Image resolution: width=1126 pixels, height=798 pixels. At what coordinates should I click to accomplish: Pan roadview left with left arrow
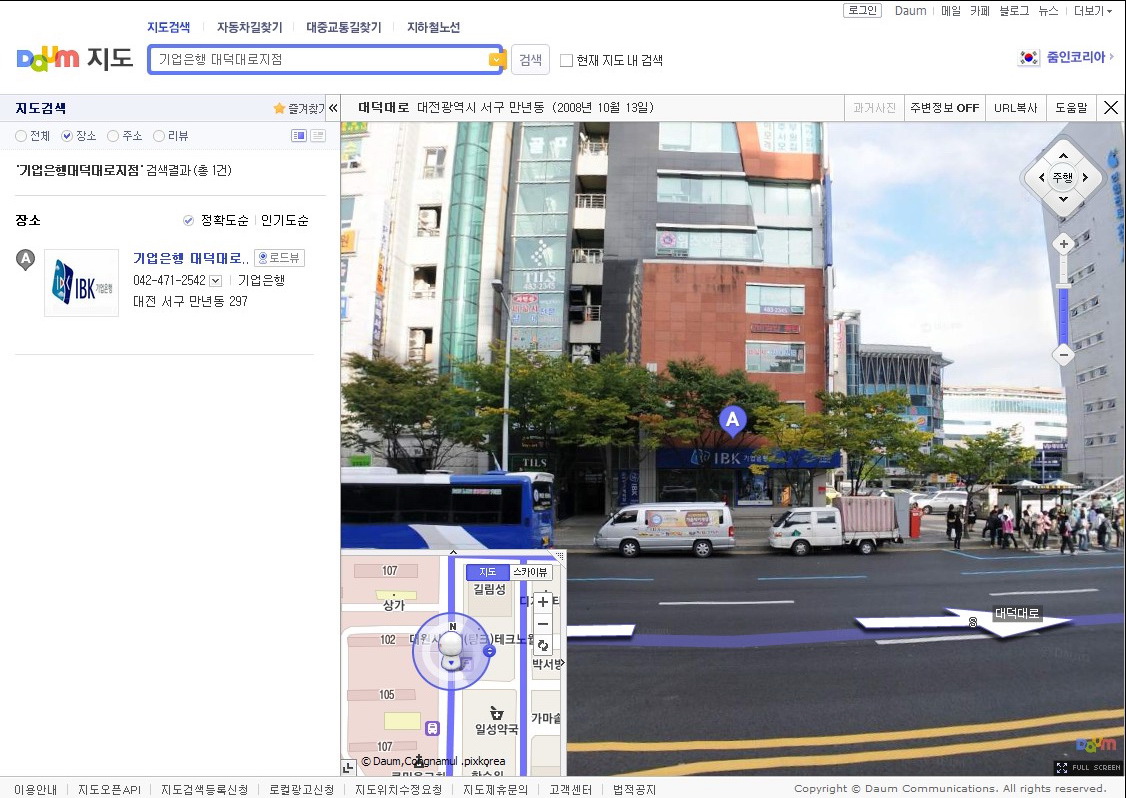click(x=1041, y=177)
